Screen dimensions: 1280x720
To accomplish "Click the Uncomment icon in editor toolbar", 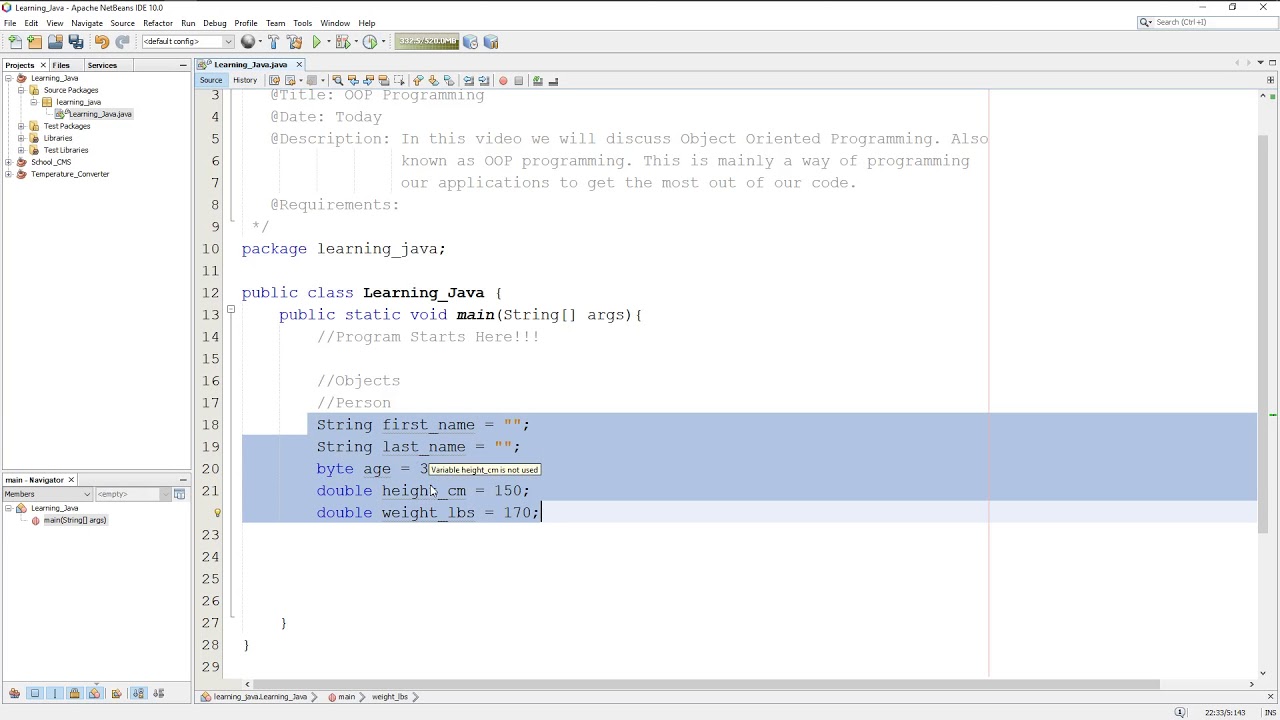I will pos(553,80).
